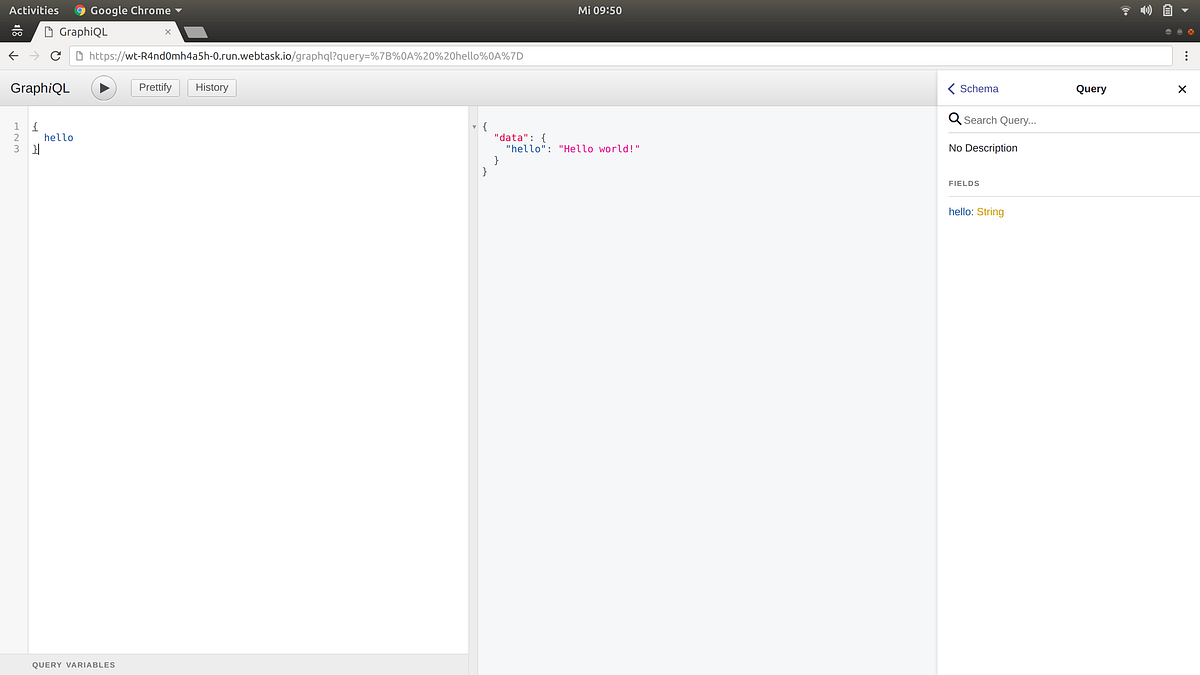Image resolution: width=1200 pixels, height=675 pixels.
Task: Follow the hello: String field link
Action: click(976, 211)
